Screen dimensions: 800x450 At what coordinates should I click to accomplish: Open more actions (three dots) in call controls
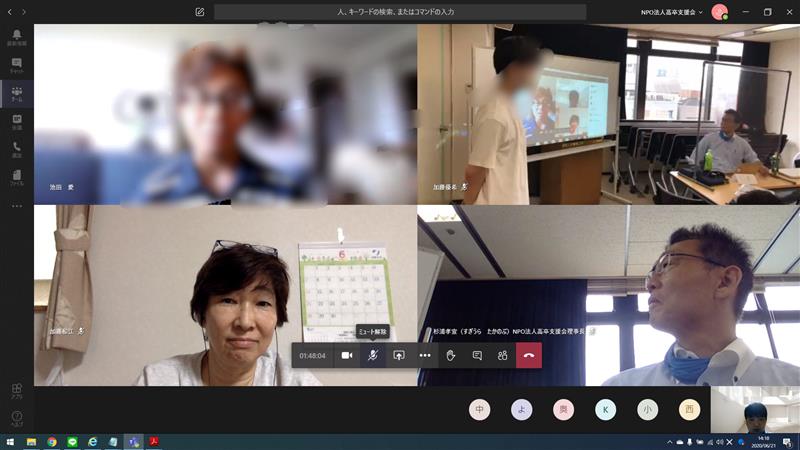coord(425,355)
